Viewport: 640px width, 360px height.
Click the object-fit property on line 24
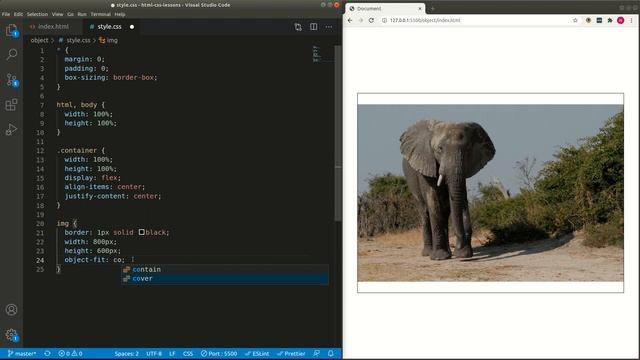point(85,260)
